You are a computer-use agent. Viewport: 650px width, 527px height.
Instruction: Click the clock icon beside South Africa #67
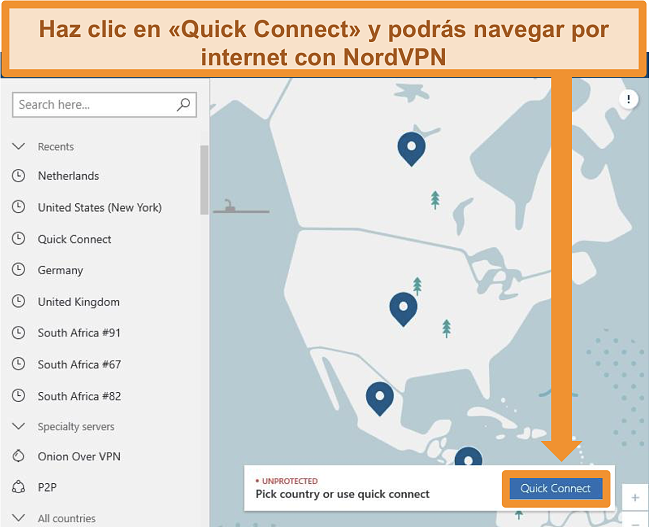tap(18, 364)
